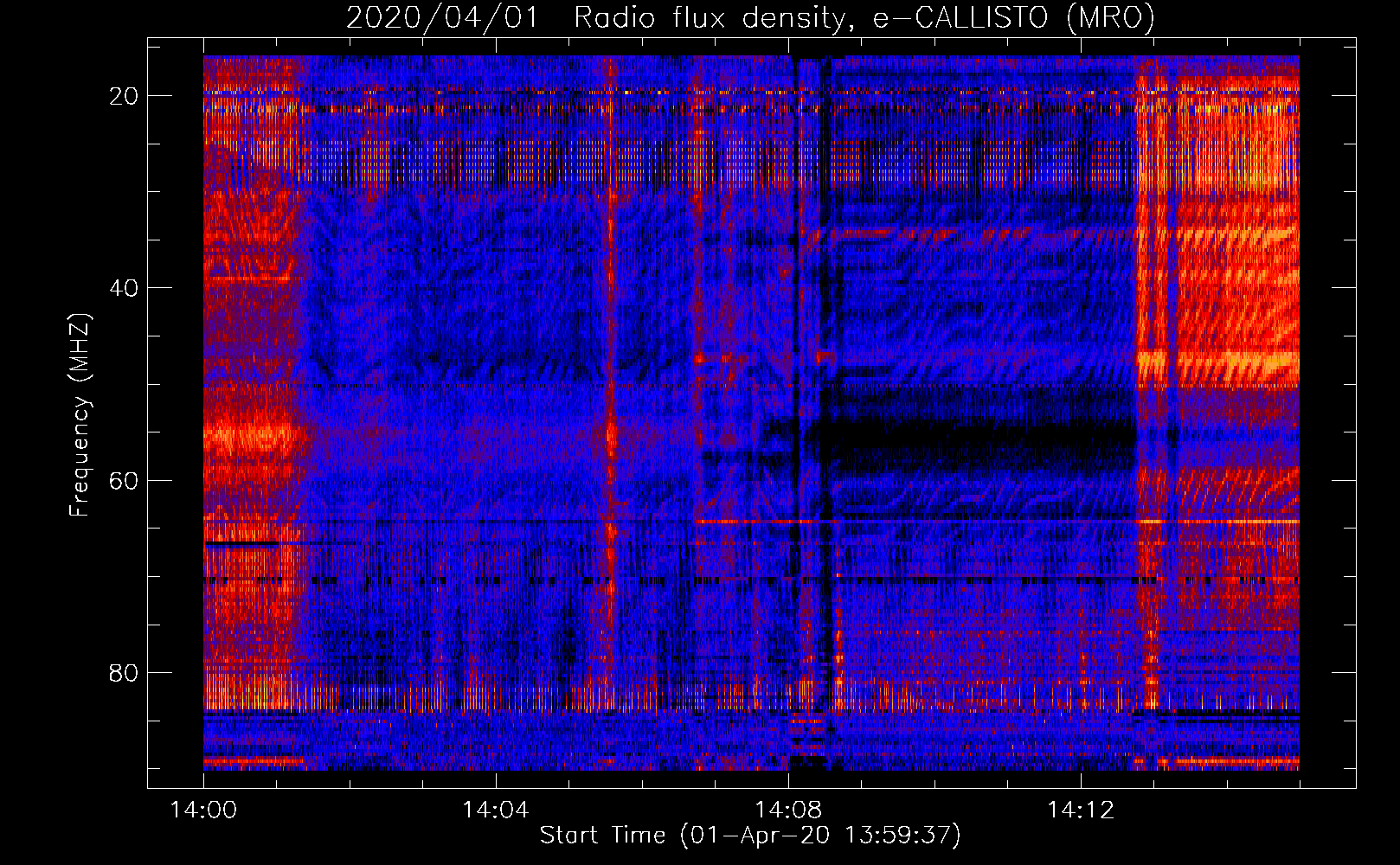Click the '80' frequency tick label

124,673
